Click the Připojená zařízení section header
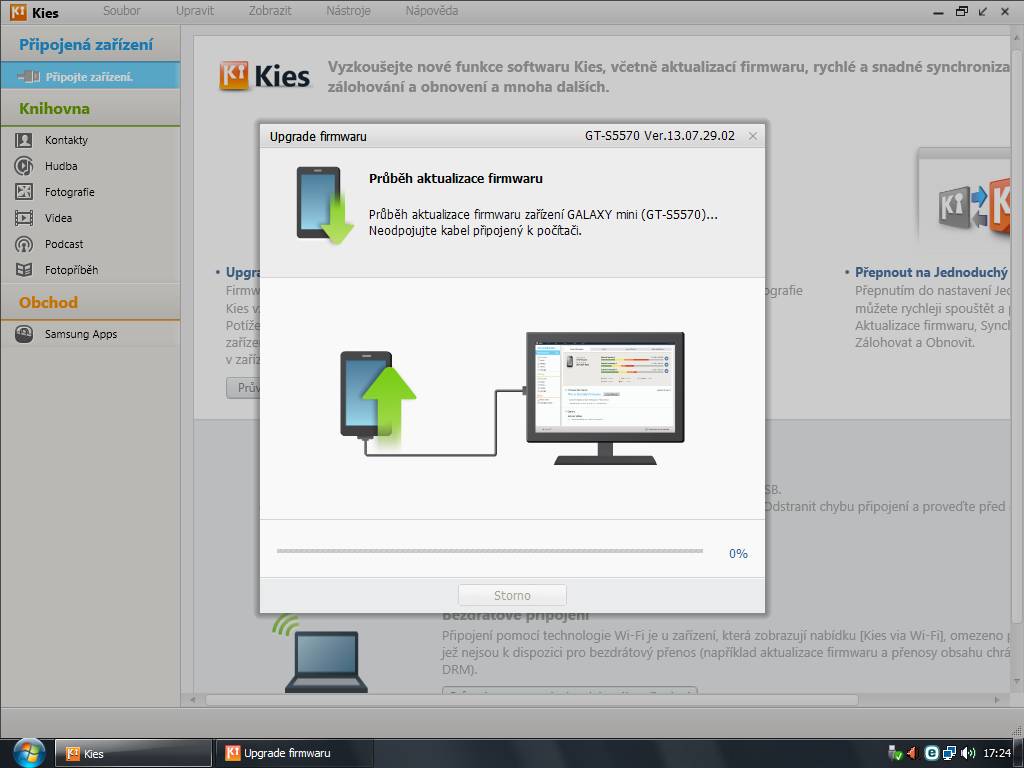This screenshot has width=1024, height=768. click(x=86, y=45)
